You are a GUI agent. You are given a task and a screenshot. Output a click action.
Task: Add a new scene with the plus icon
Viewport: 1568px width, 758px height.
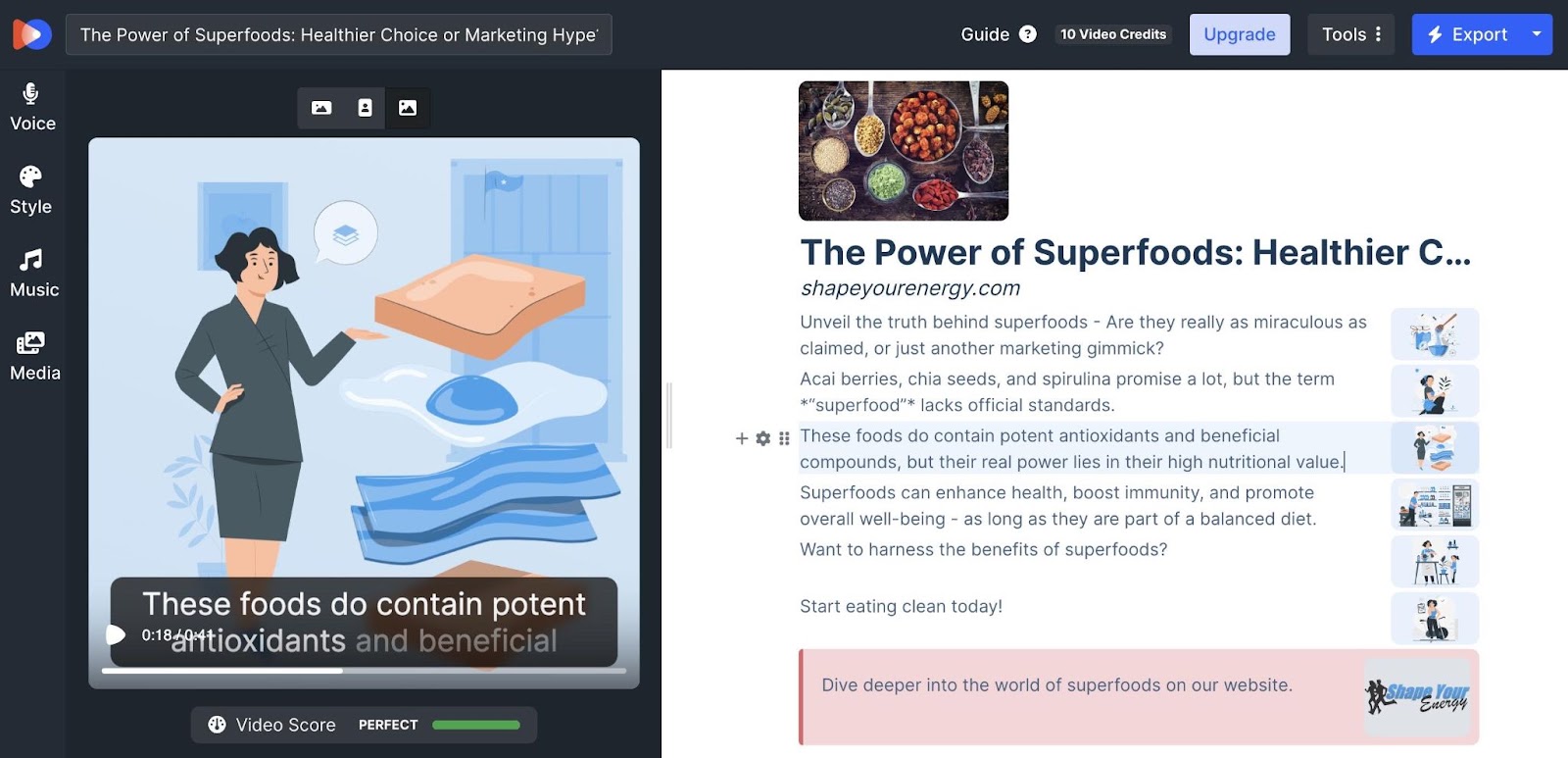point(742,438)
